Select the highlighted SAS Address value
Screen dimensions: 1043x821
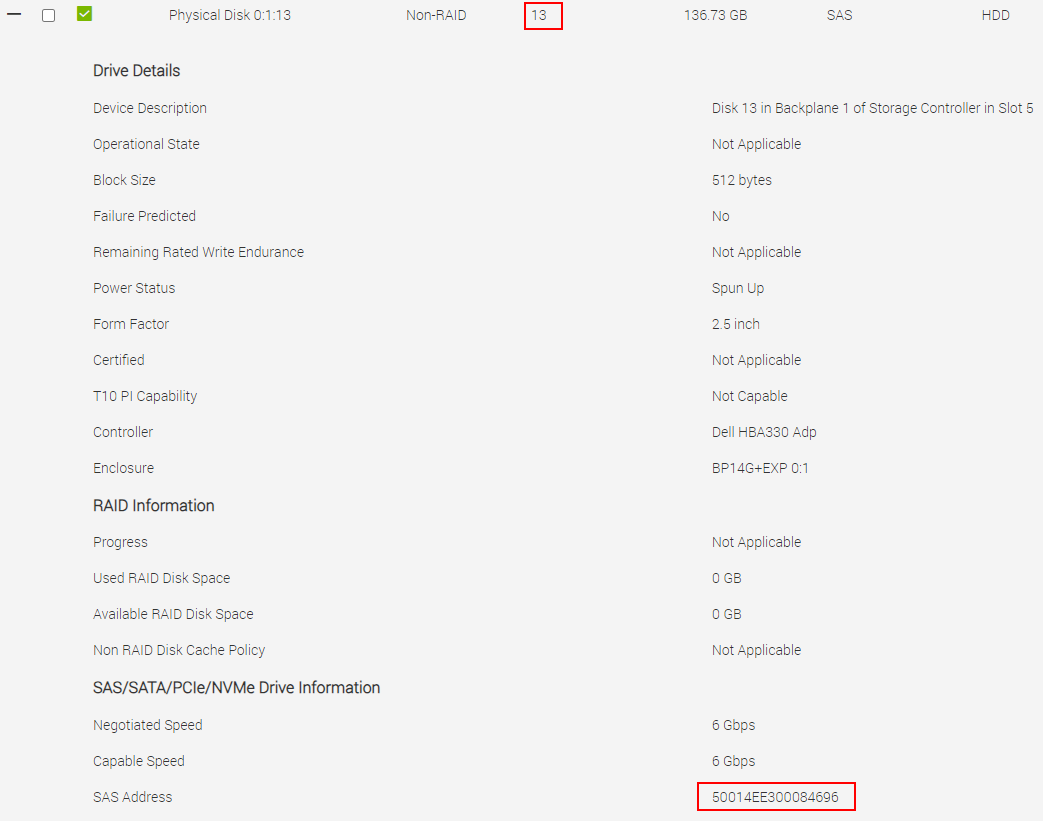(775, 796)
